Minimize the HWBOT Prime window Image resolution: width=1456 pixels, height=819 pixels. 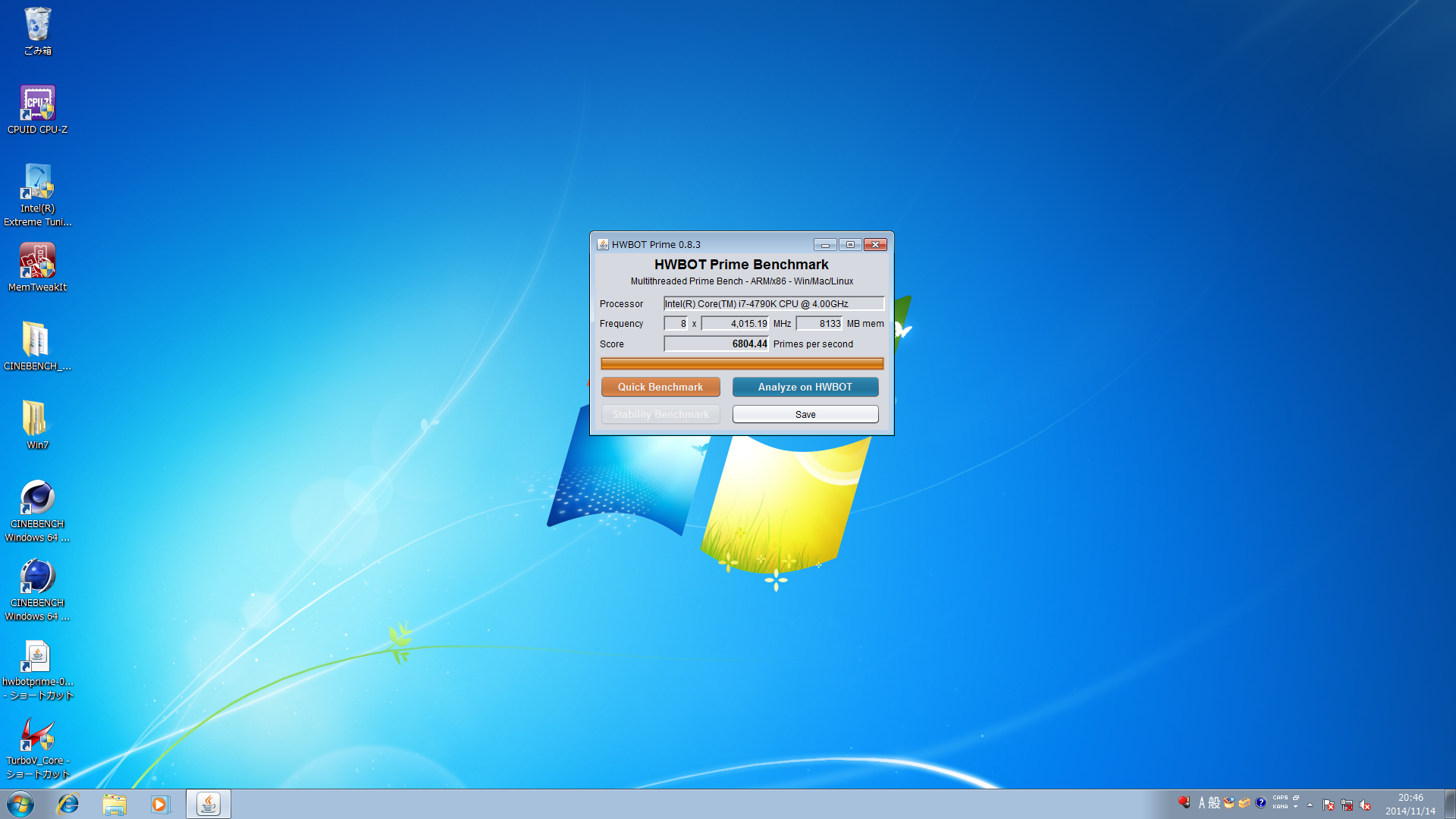tap(825, 244)
